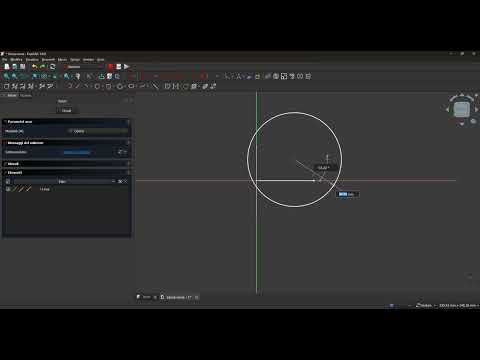Viewport: 480px width, 360px height.
Task: Undo the last action
Action: pyautogui.click(x=34, y=67)
